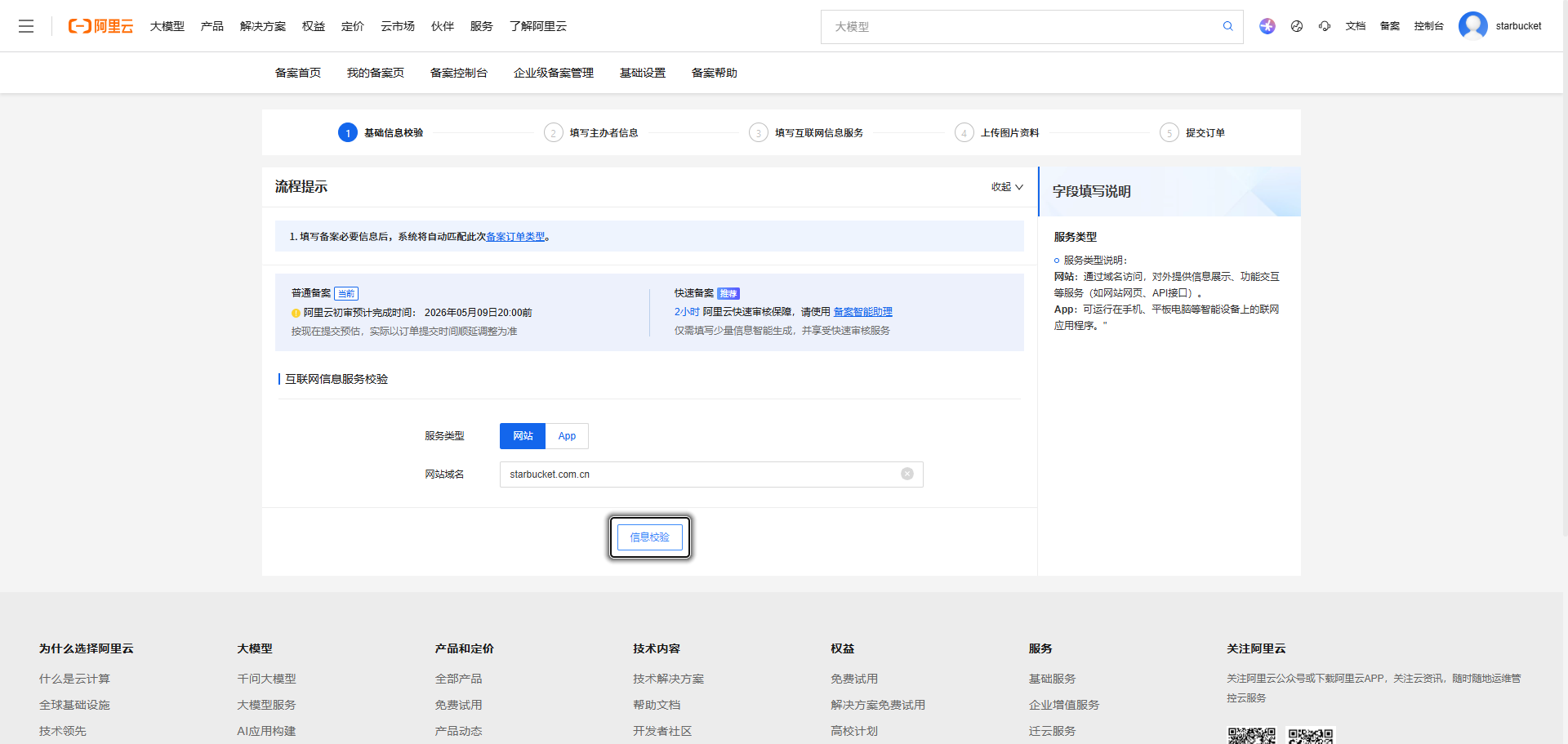Screen dimensions: 1568x744
Task: Open the 控制台 link
Action: click(1429, 26)
